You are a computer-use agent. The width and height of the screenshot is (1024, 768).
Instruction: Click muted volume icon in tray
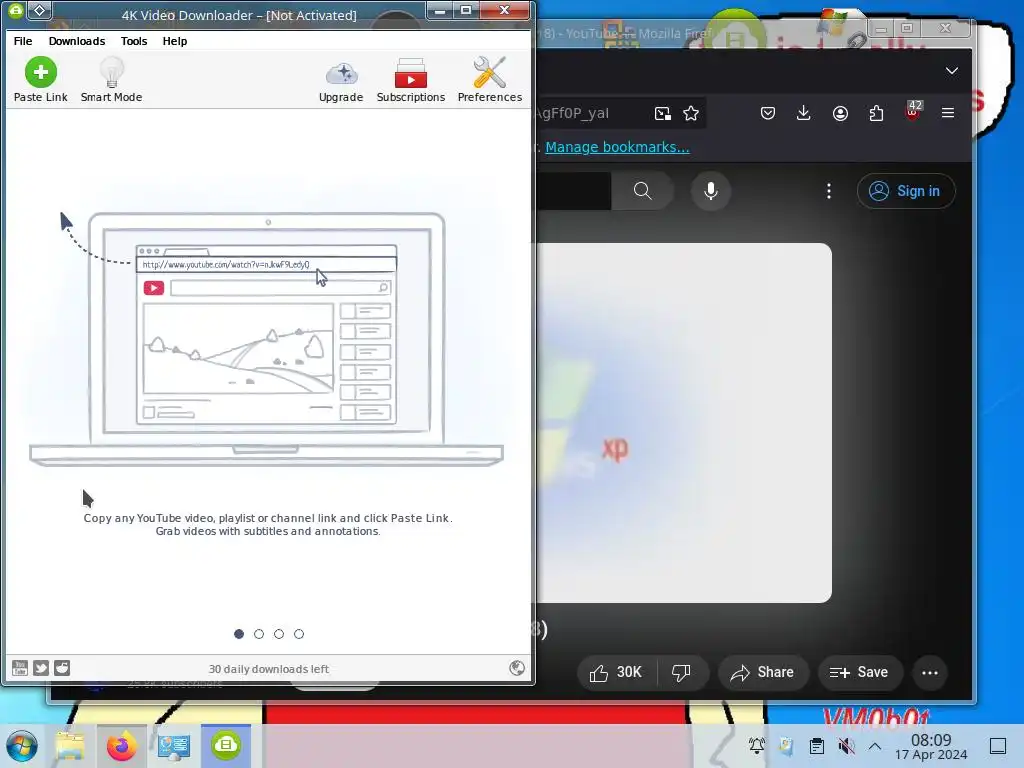coord(846,746)
